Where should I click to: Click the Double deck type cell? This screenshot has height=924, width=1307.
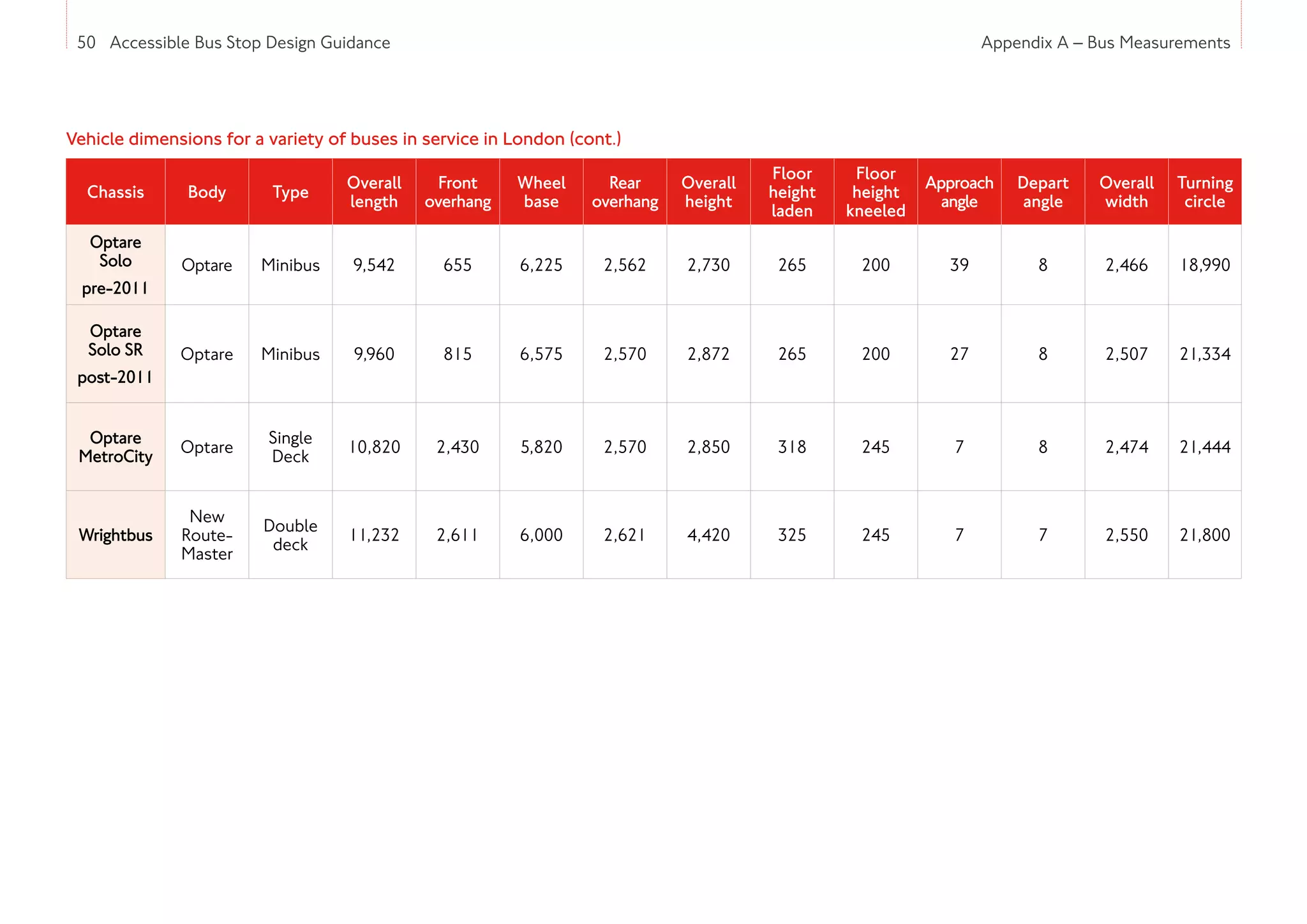290,535
